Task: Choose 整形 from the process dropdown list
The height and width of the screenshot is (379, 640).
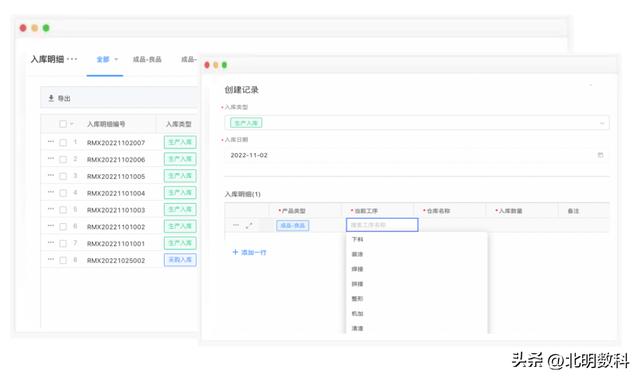Action: tap(358, 299)
